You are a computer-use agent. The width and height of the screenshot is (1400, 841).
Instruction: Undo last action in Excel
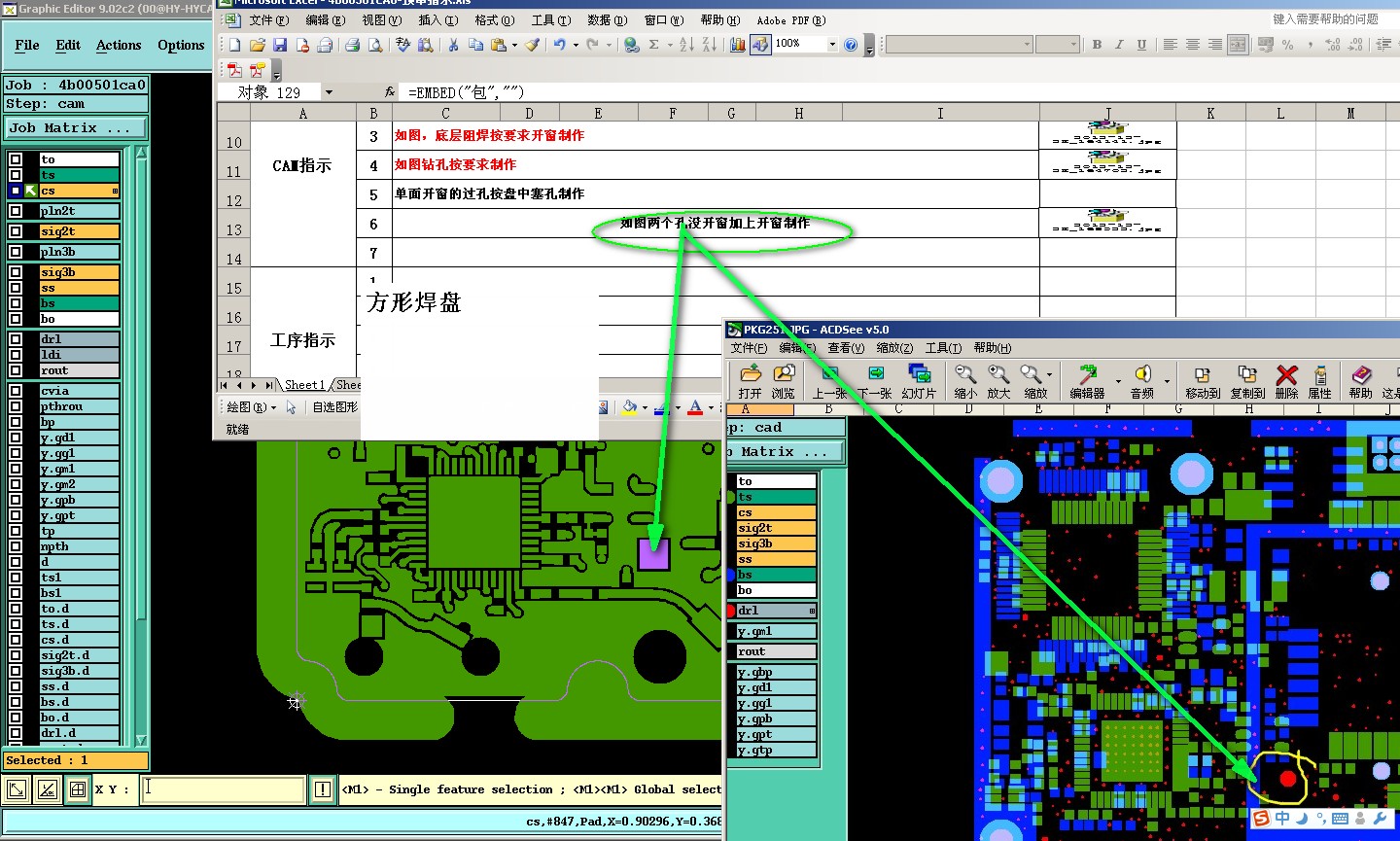559,45
